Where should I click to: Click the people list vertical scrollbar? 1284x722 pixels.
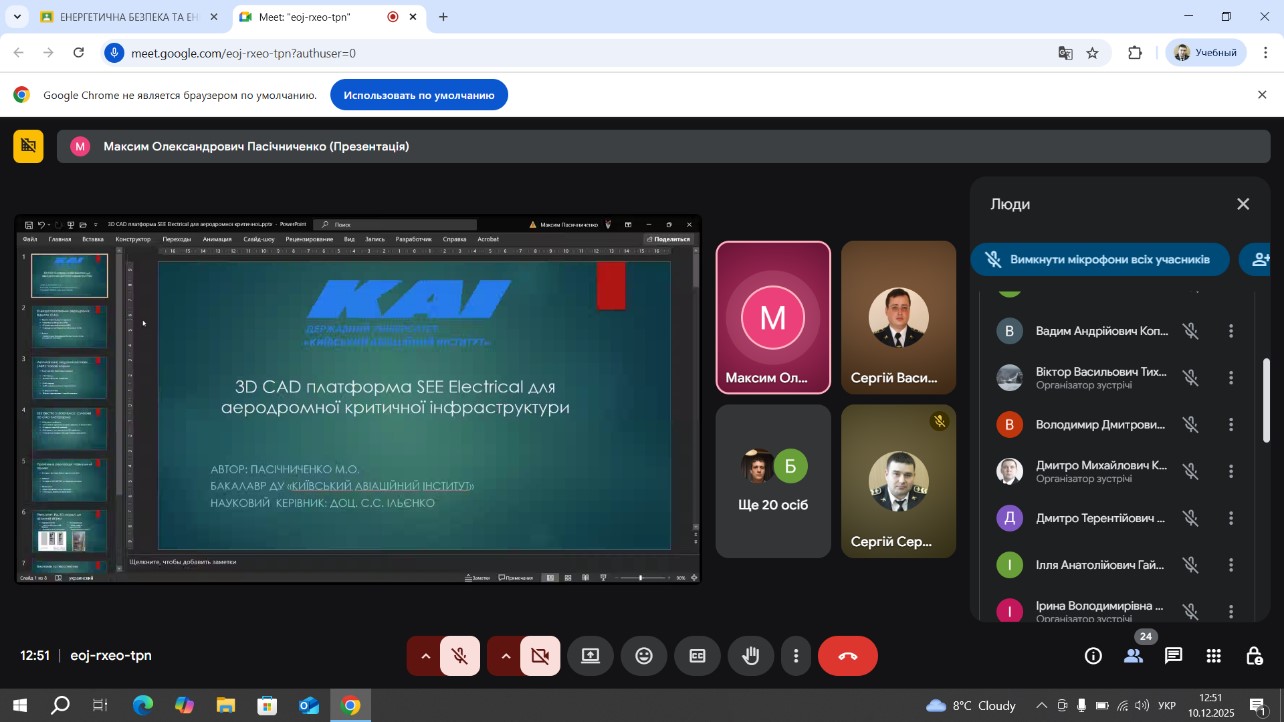[1265, 400]
